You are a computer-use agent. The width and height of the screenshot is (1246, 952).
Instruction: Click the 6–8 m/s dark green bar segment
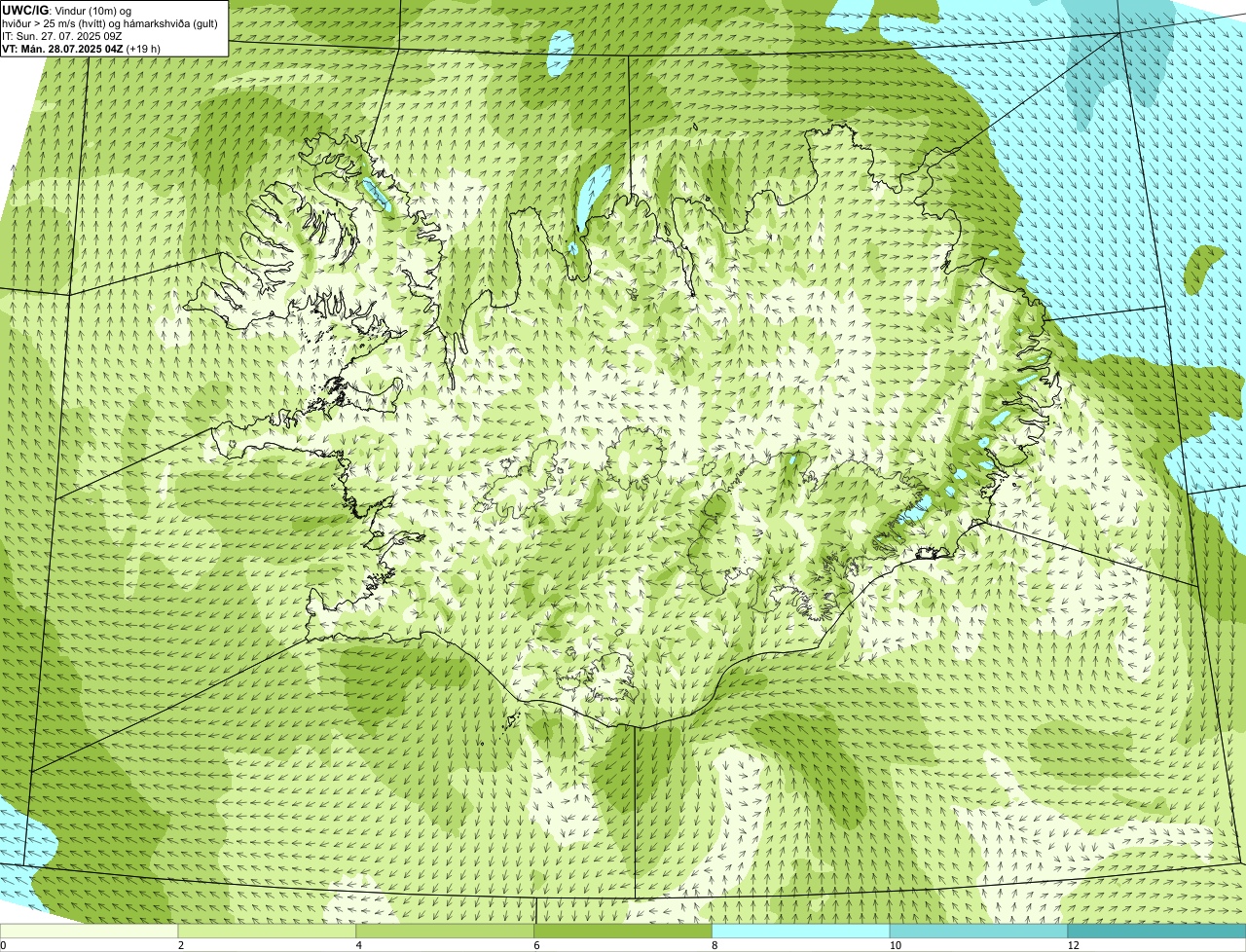tap(623, 932)
